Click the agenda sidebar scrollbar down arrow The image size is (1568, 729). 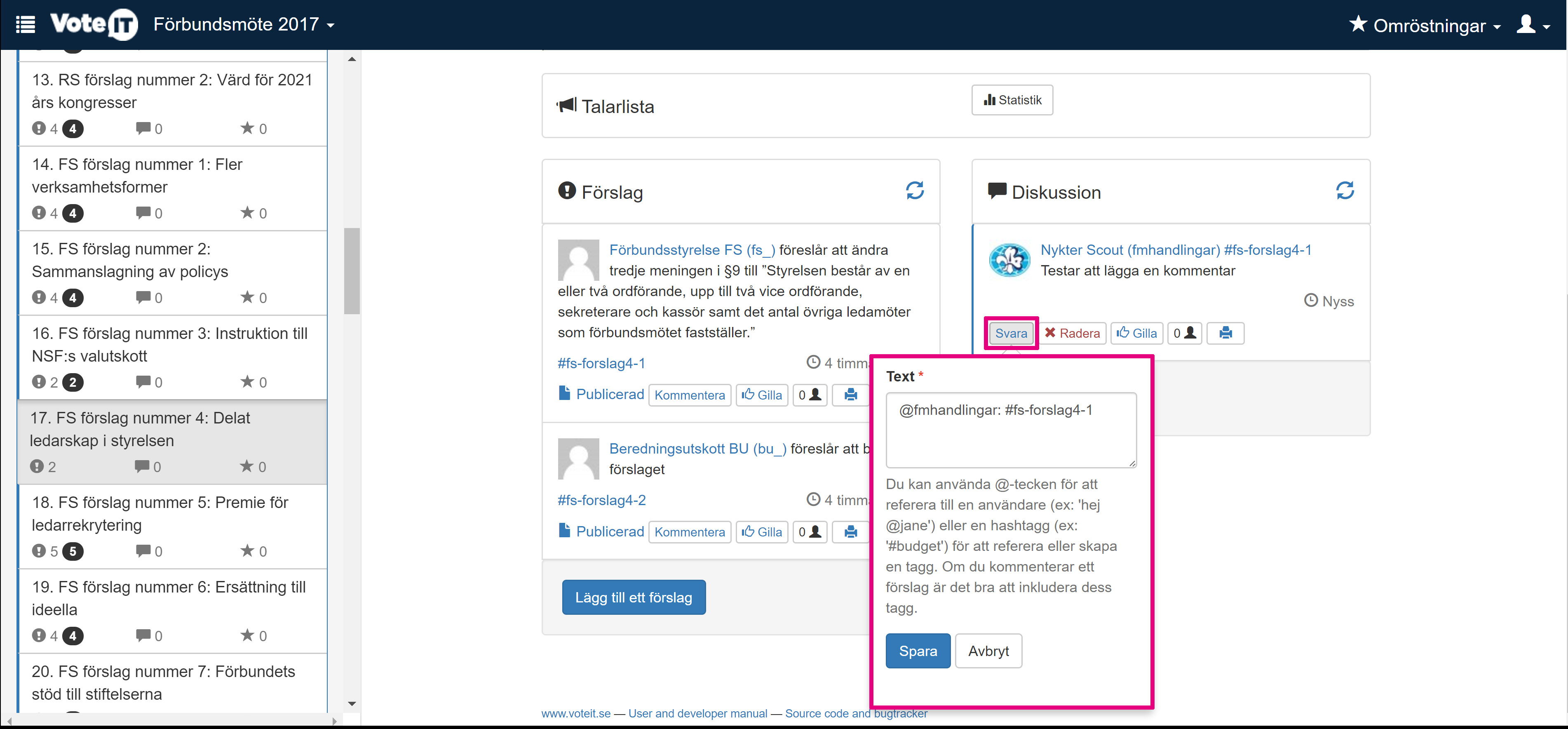[352, 703]
